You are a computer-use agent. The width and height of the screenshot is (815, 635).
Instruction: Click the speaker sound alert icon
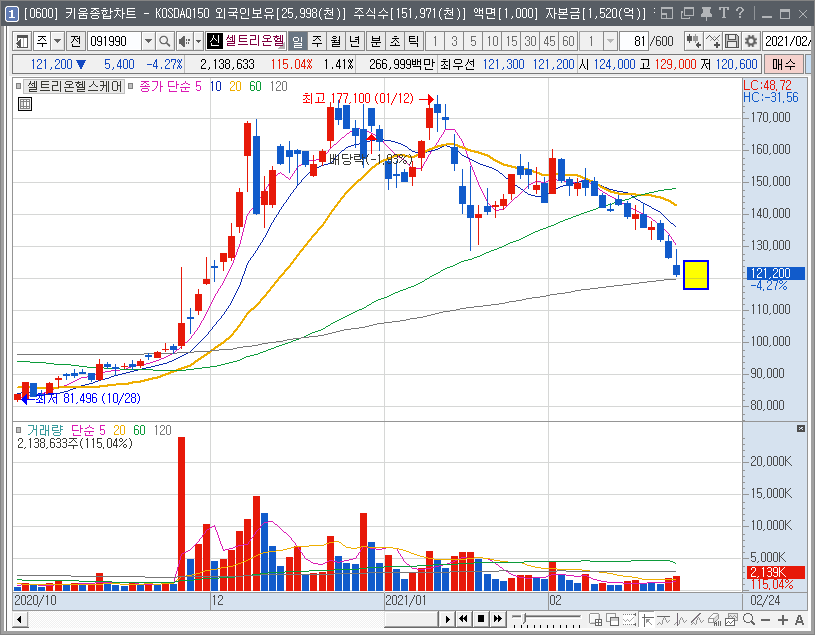(183, 41)
